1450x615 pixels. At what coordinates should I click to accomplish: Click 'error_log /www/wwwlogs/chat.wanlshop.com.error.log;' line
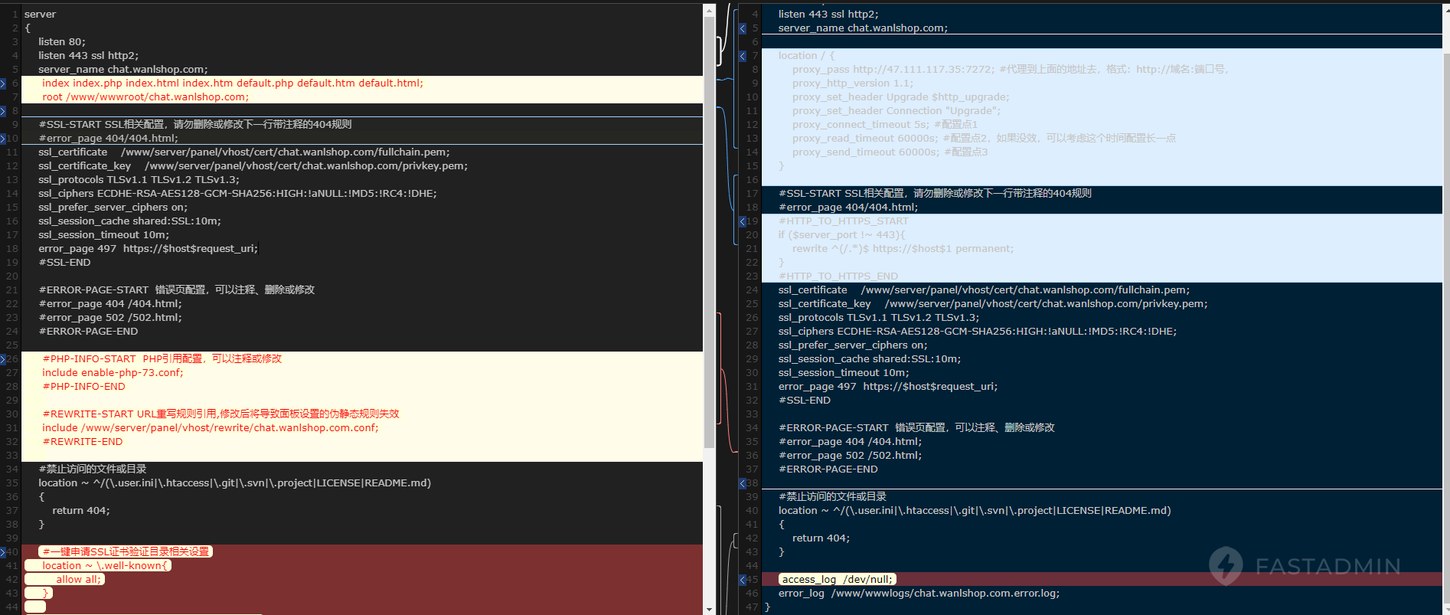click(x=918, y=593)
